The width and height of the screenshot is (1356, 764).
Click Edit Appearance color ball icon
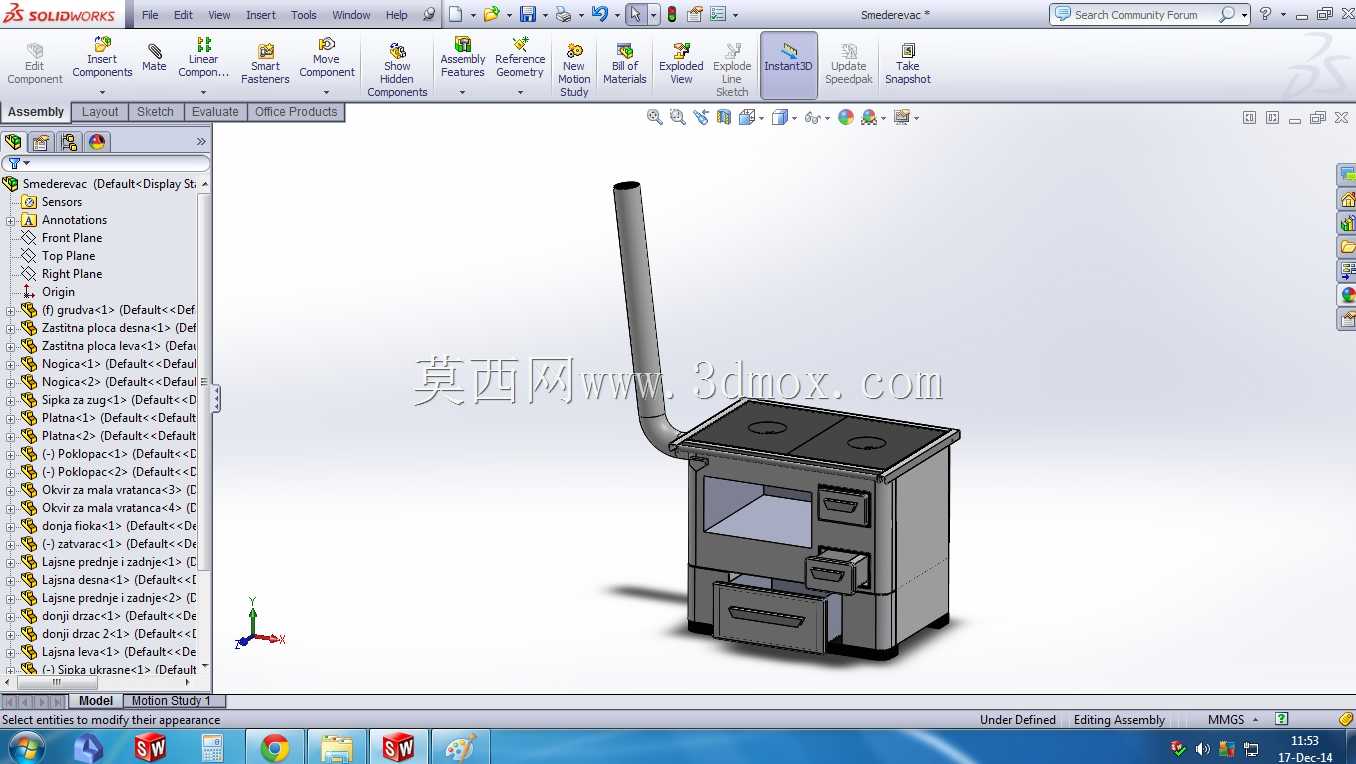[846, 117]
